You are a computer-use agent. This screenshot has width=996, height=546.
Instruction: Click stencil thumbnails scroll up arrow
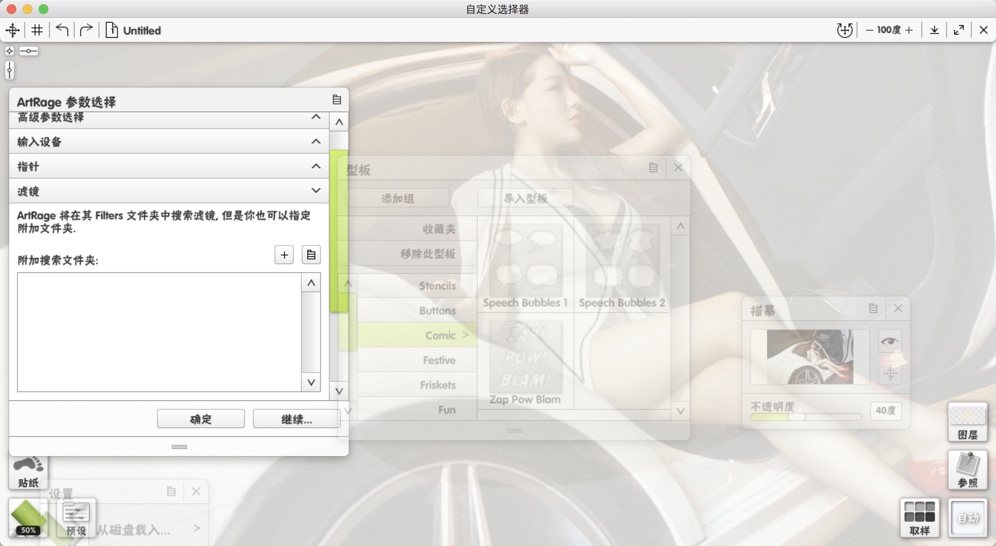coord(680,226)
